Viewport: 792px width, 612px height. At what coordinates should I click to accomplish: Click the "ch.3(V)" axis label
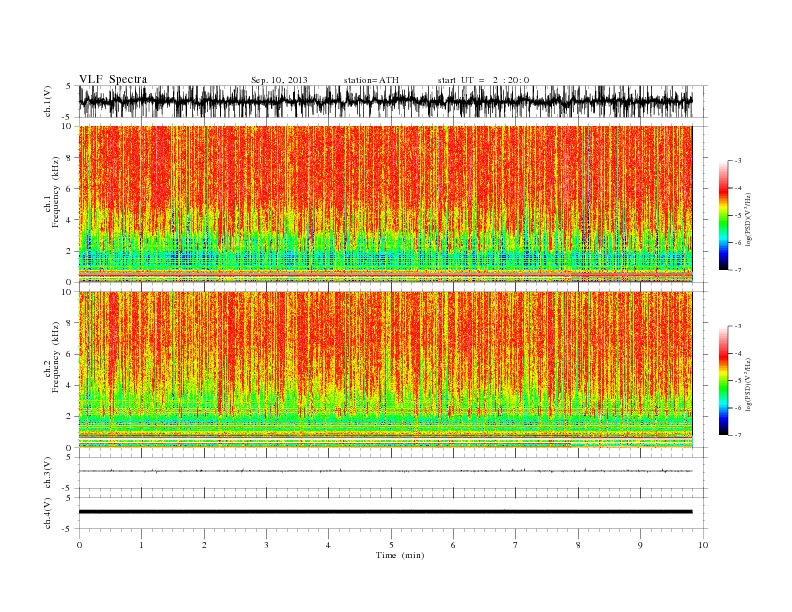tap(48, 473)
